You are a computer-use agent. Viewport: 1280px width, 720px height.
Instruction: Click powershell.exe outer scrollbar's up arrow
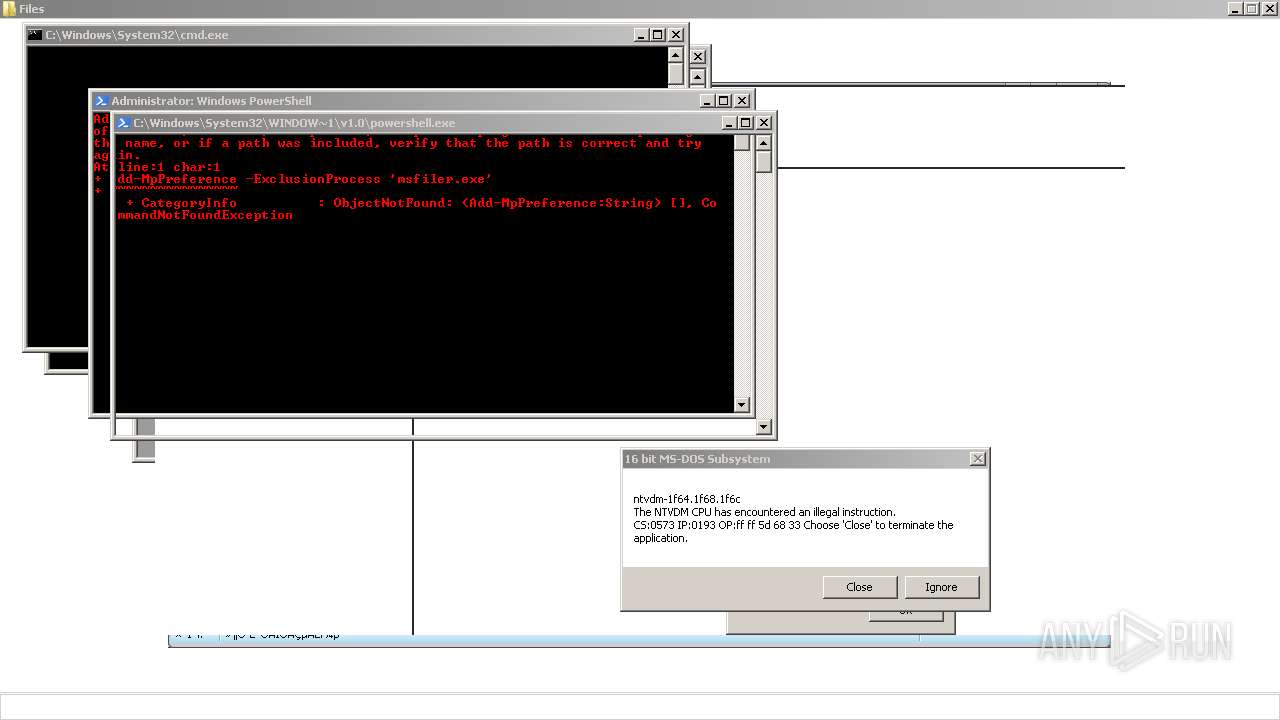coord(764,143)
